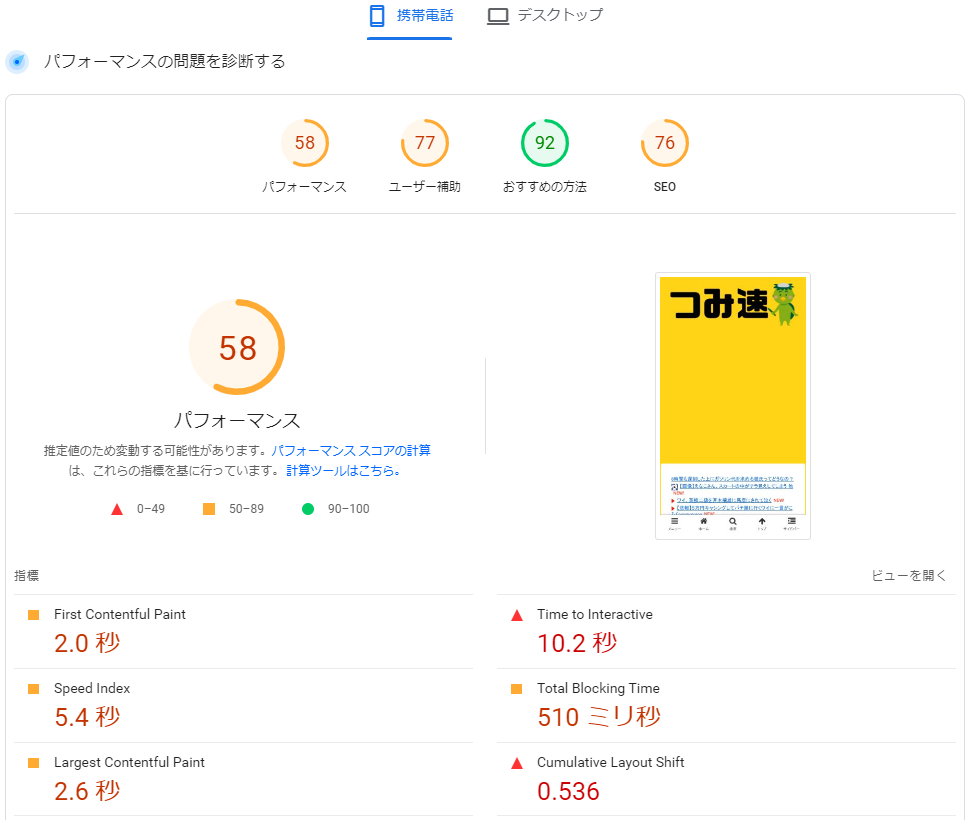The width and height of the screenshot is (971, 820).
Task: Click the Total Blocking Time metric label
Action: coord(598,688)
